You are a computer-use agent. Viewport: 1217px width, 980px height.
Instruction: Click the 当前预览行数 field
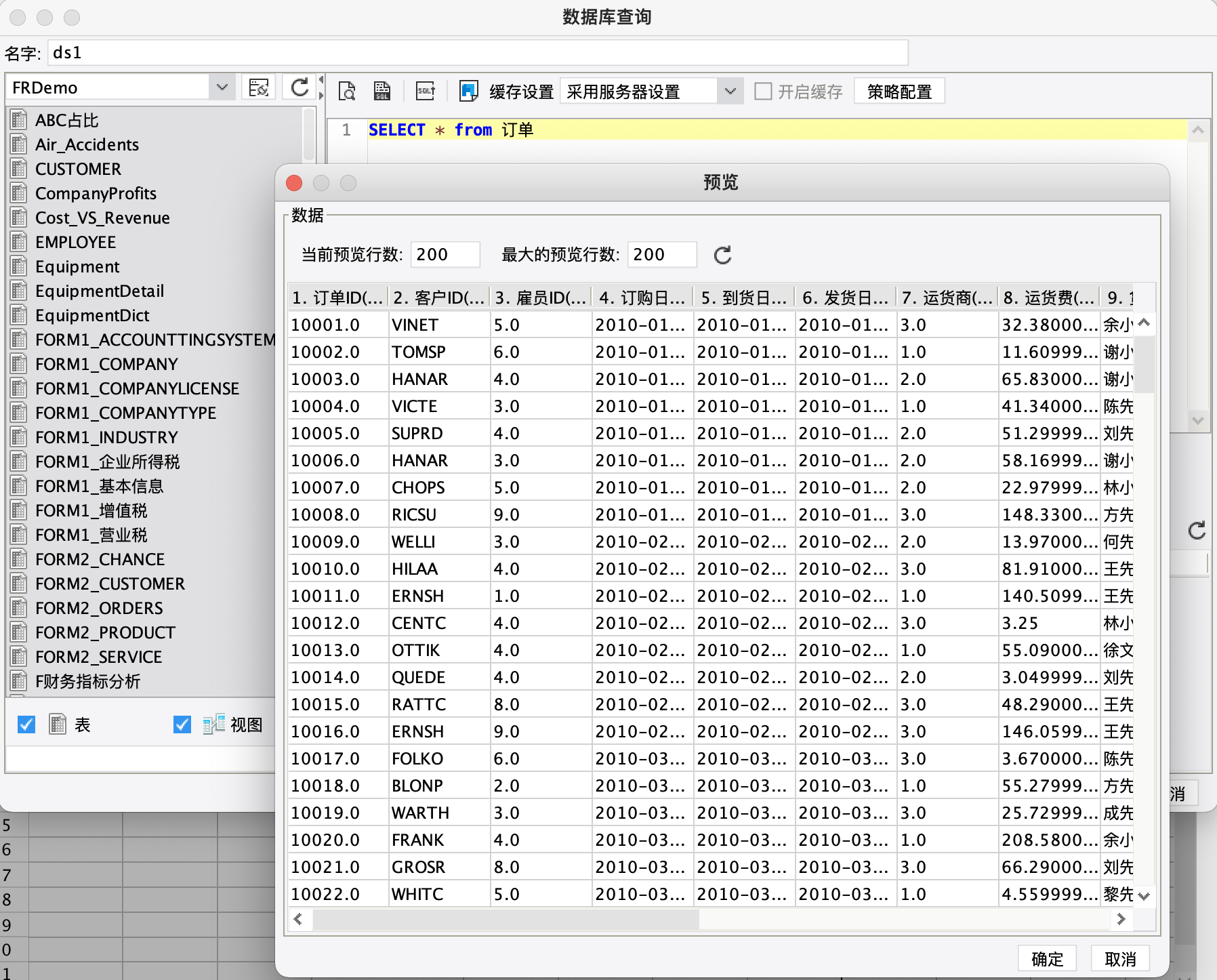coord(445,254)
